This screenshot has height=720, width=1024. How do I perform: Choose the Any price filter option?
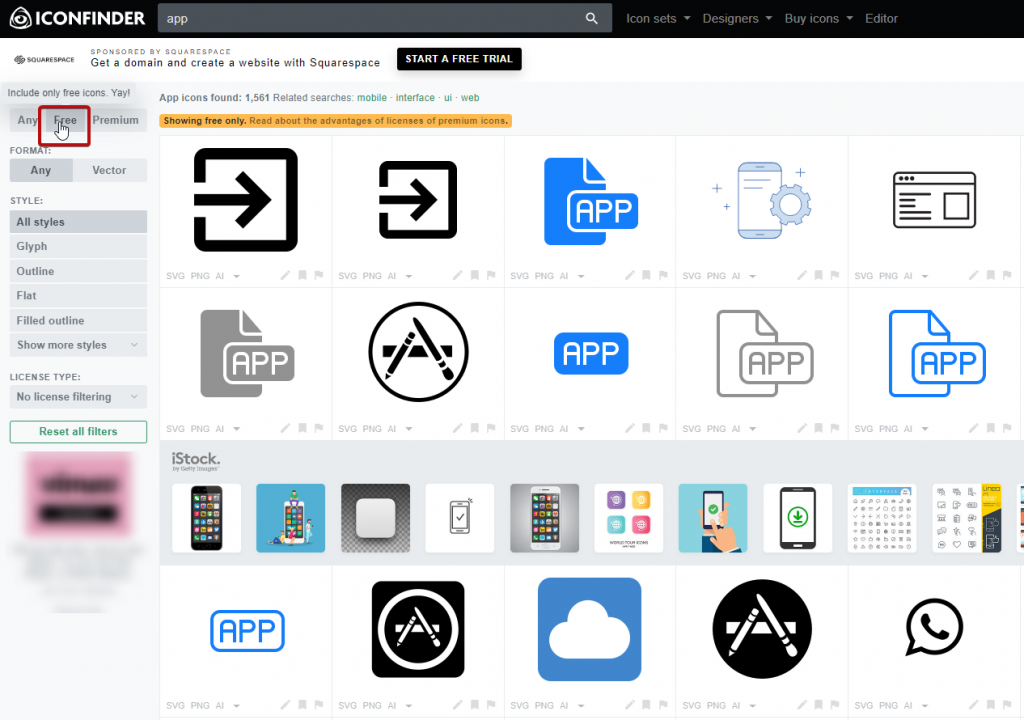27,120
